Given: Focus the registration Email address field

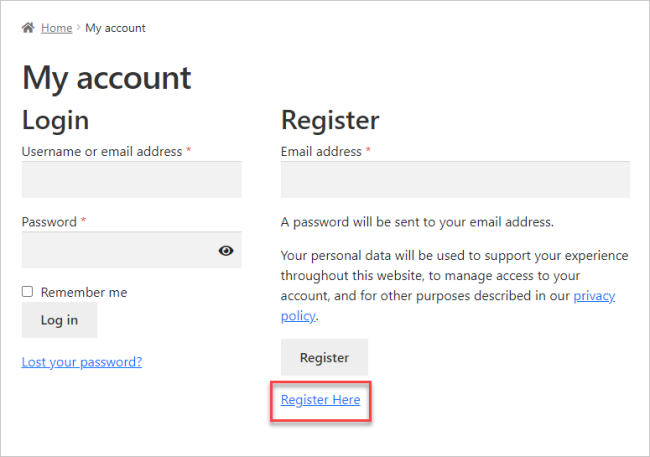Looking at the screenshot, I should (455, 180).
